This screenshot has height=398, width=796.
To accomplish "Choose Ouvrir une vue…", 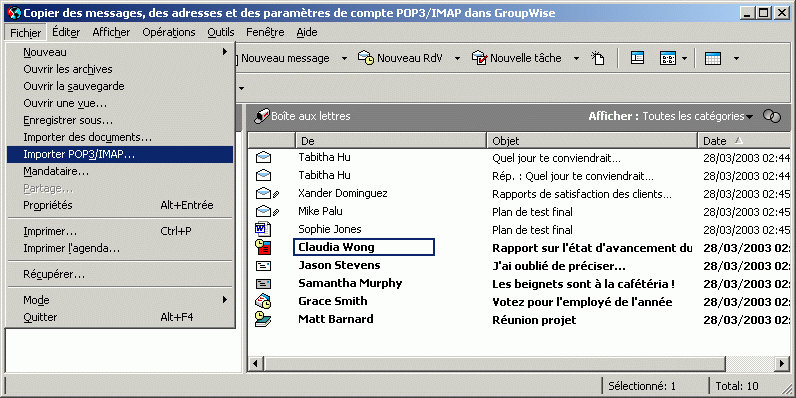I will pyautogui.click(x=120, y=104).
